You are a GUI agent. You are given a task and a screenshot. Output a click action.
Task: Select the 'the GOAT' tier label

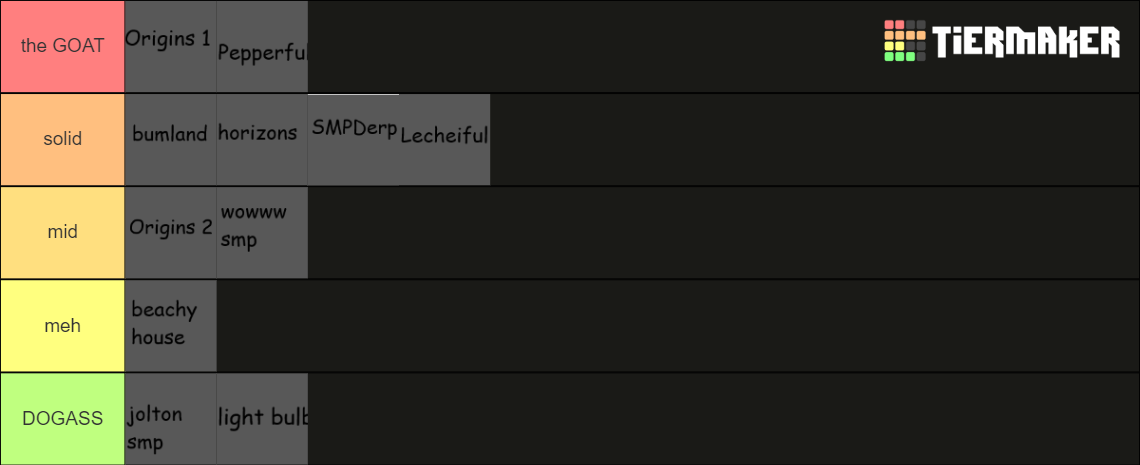point(62,46)
